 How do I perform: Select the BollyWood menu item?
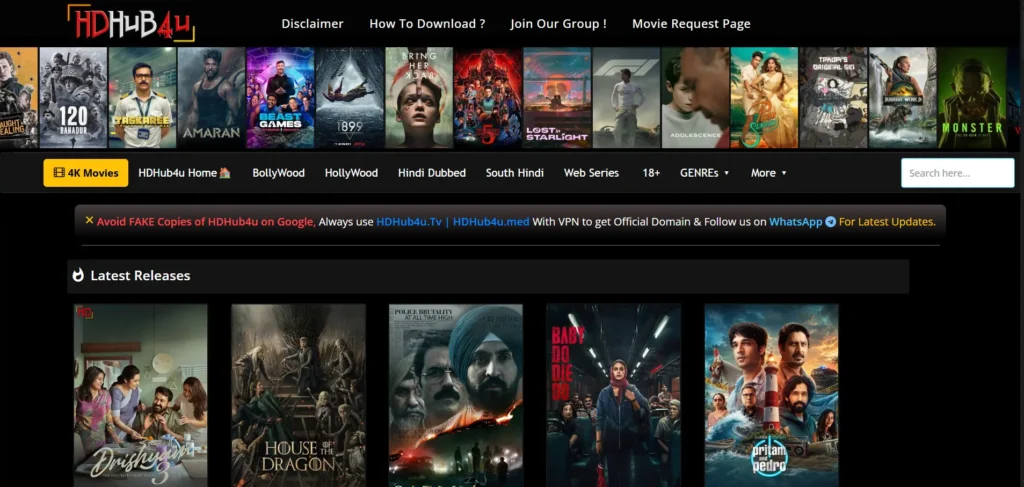coord(278,173)
